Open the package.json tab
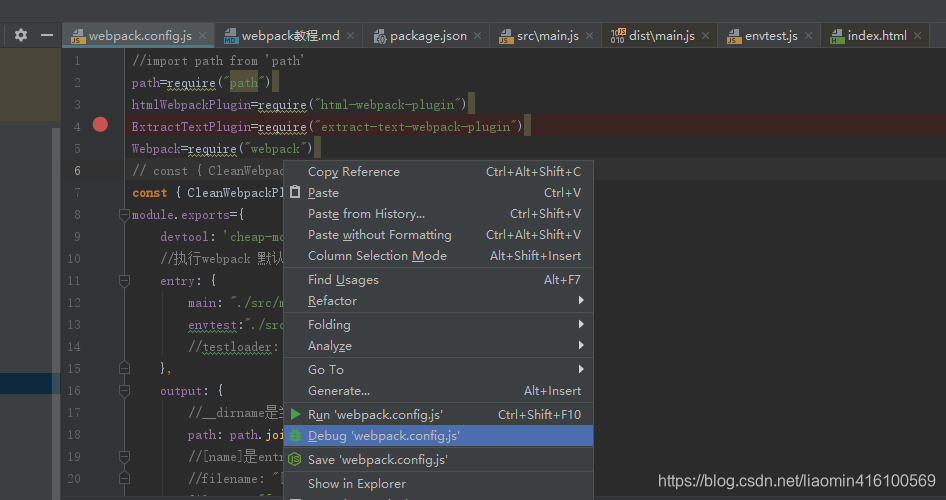 tap(428, 36)
